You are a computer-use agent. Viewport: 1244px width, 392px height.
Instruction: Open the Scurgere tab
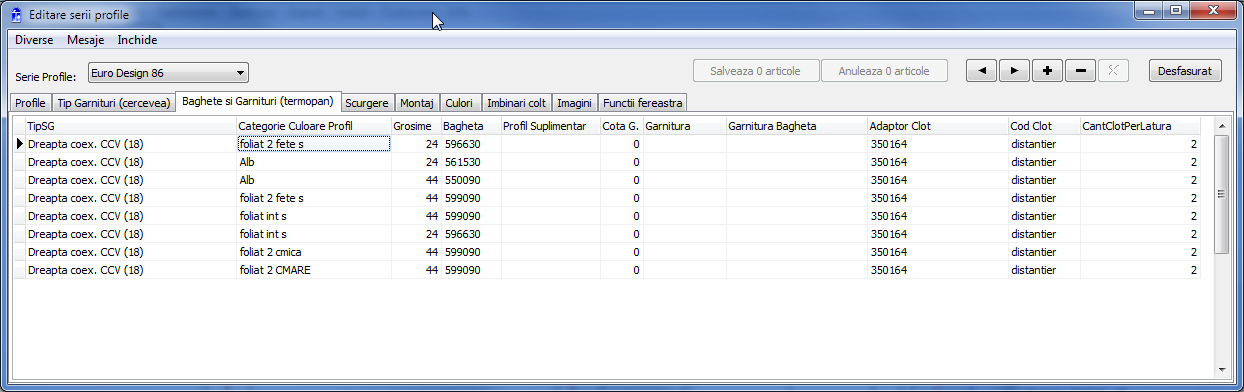[x=366, y=103]
